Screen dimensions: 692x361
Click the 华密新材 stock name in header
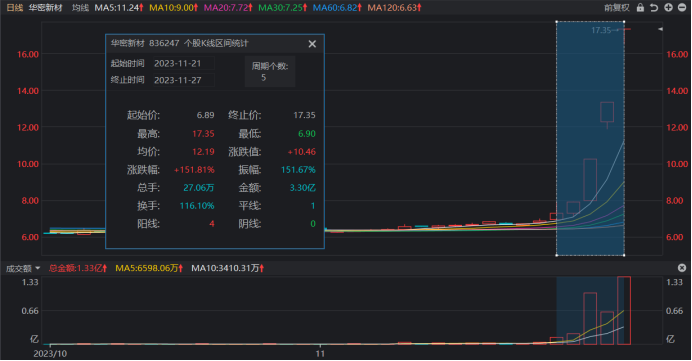[x=46, y=8]
